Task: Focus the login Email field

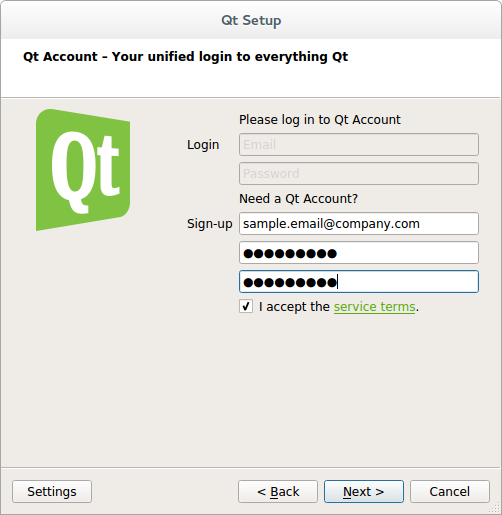Action: click(x=359, y=145)
